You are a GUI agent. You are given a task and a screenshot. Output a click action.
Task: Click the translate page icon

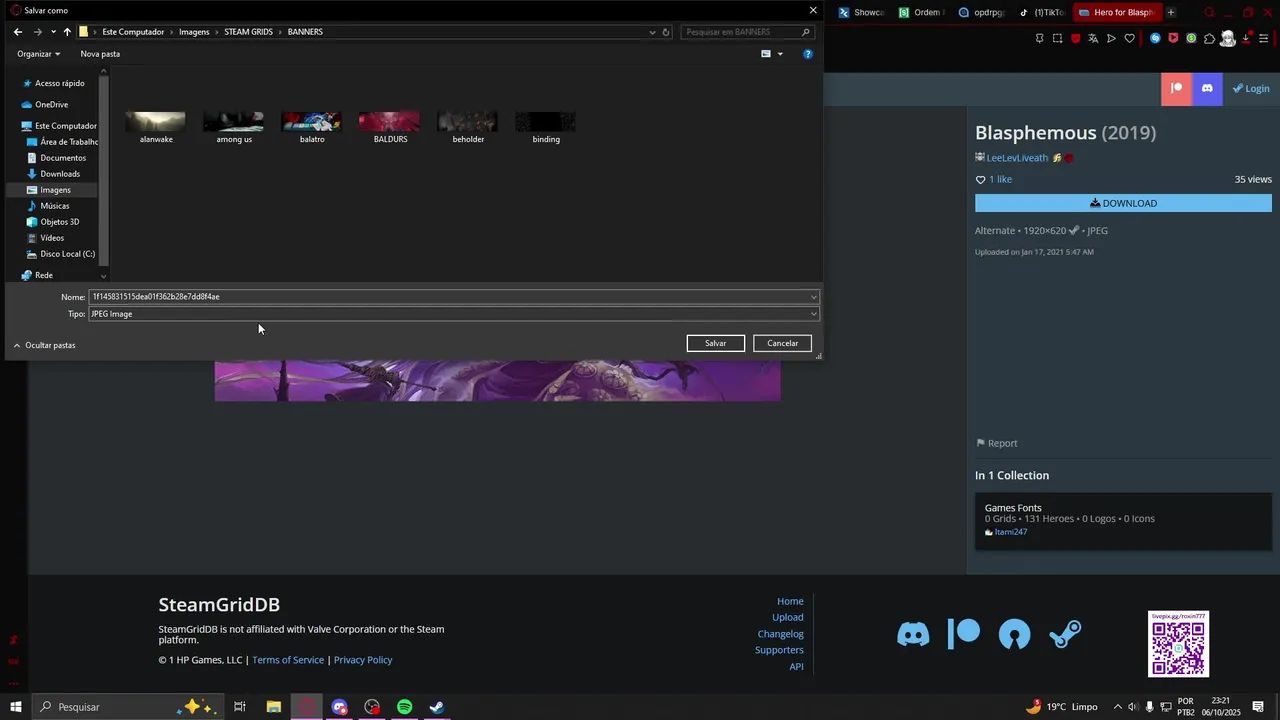[1093, 38]
